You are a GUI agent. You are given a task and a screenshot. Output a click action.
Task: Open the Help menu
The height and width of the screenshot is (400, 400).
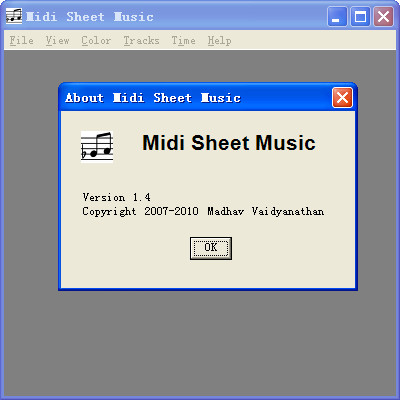tap(219, 41)
